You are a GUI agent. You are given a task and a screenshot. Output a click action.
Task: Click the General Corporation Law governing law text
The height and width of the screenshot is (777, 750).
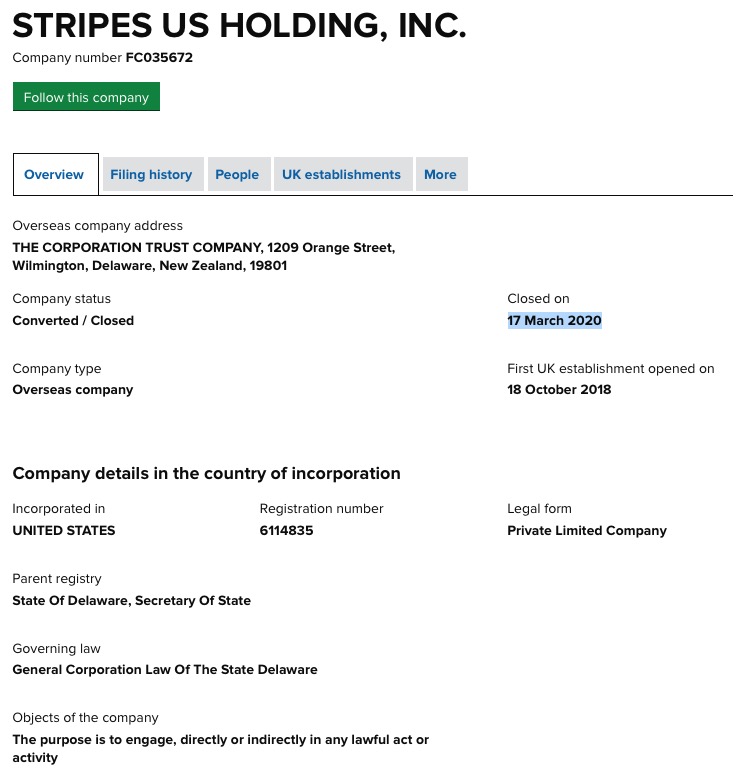pos(165,670)
